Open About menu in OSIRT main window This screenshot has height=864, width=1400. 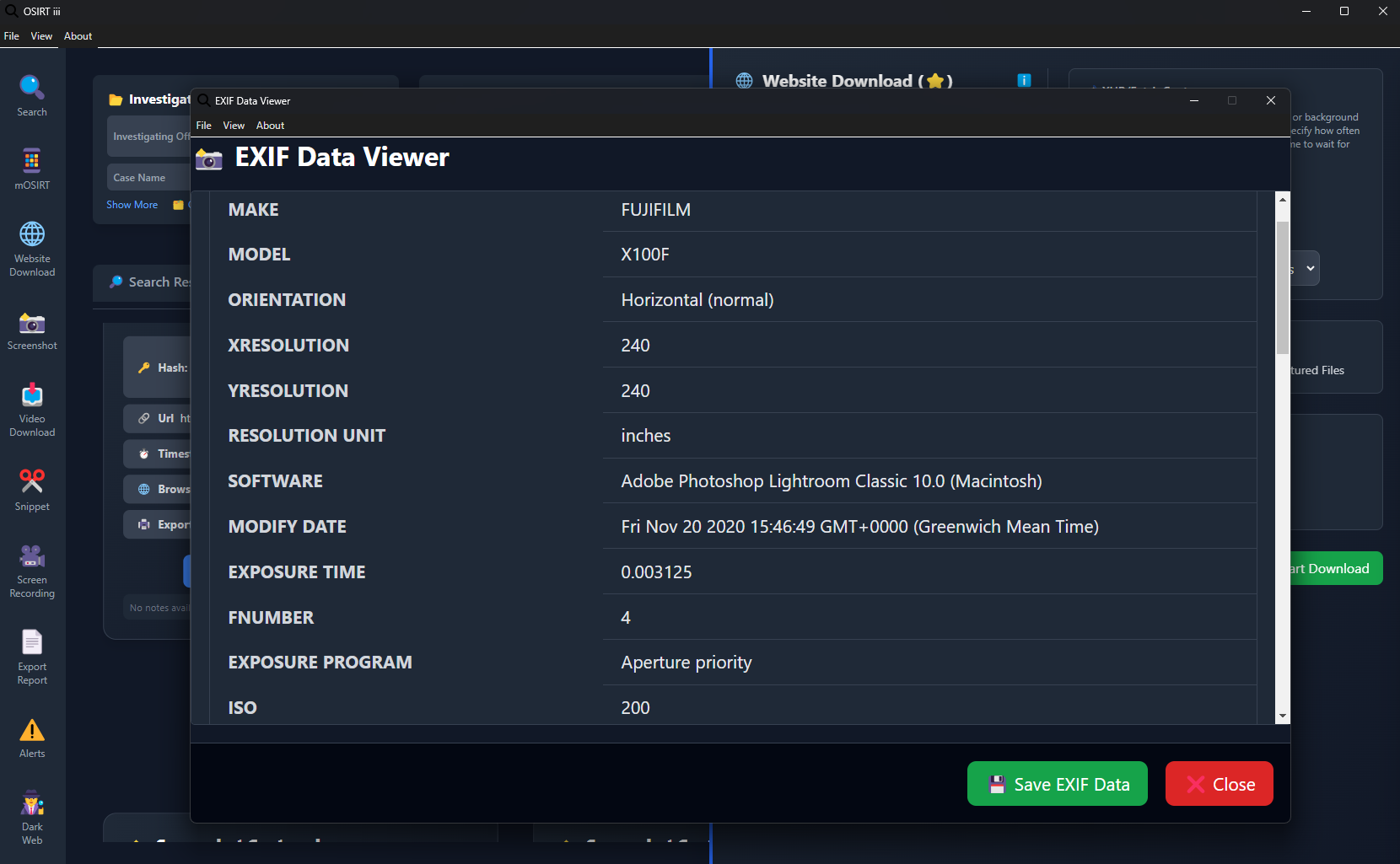click(x=78, y=36)
